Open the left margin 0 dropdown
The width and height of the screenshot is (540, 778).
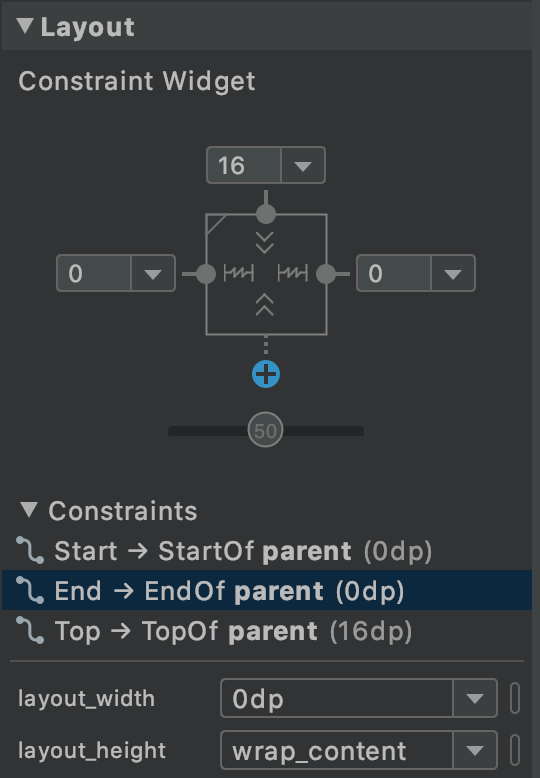[153, 273]
